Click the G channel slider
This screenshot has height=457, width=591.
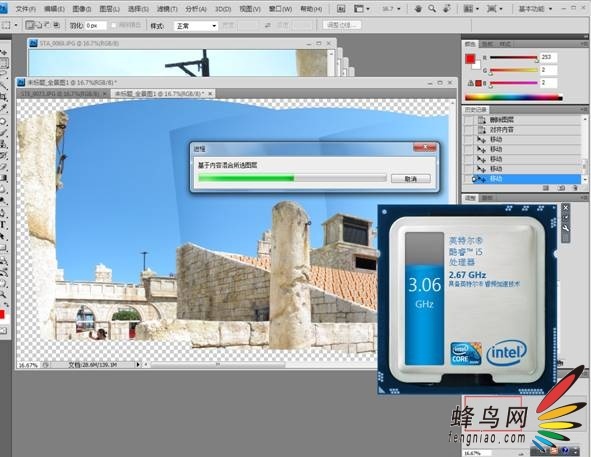(x=513, y=70)
